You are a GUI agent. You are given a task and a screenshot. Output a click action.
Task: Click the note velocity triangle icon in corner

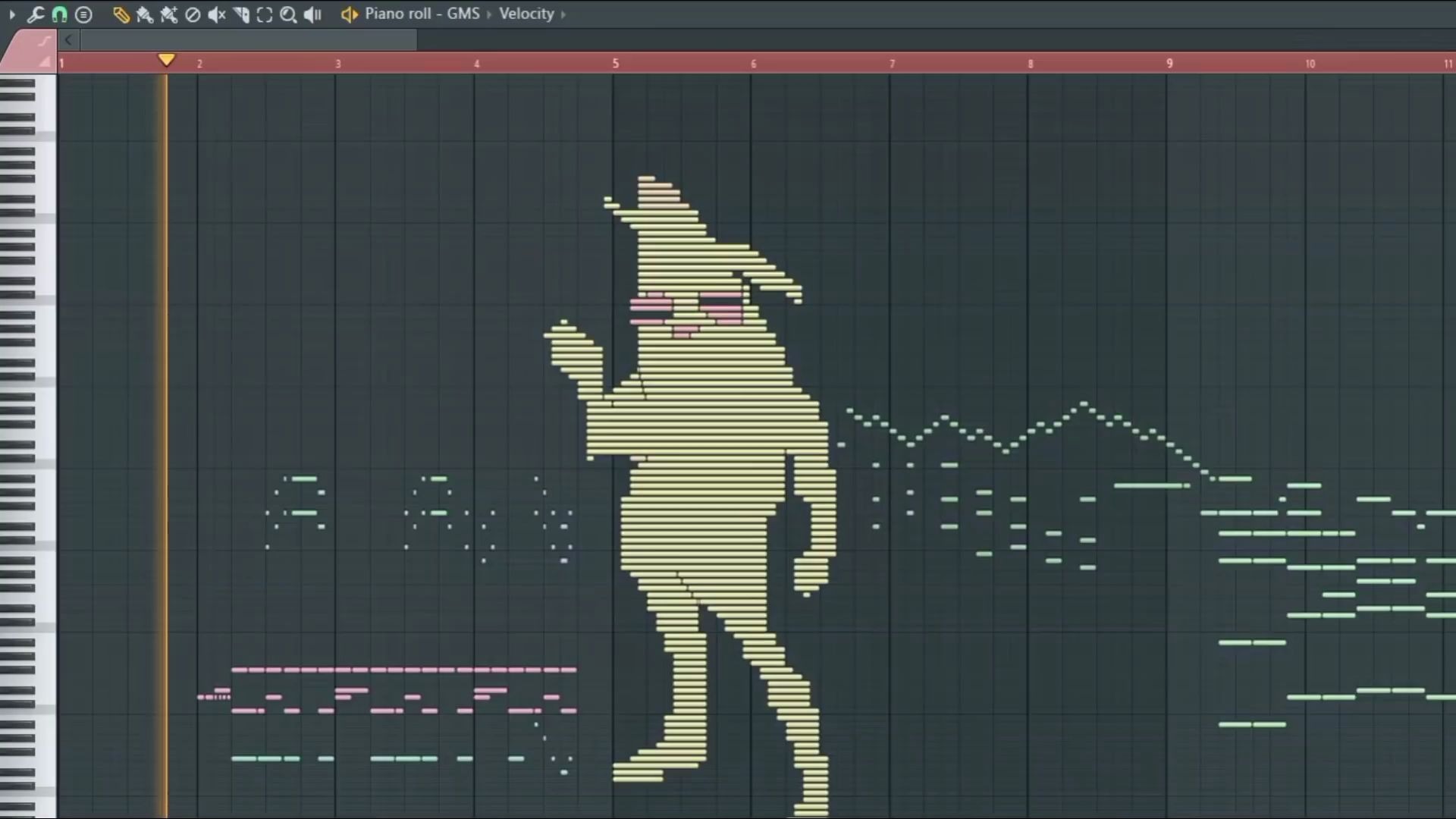tap(45, 62)
